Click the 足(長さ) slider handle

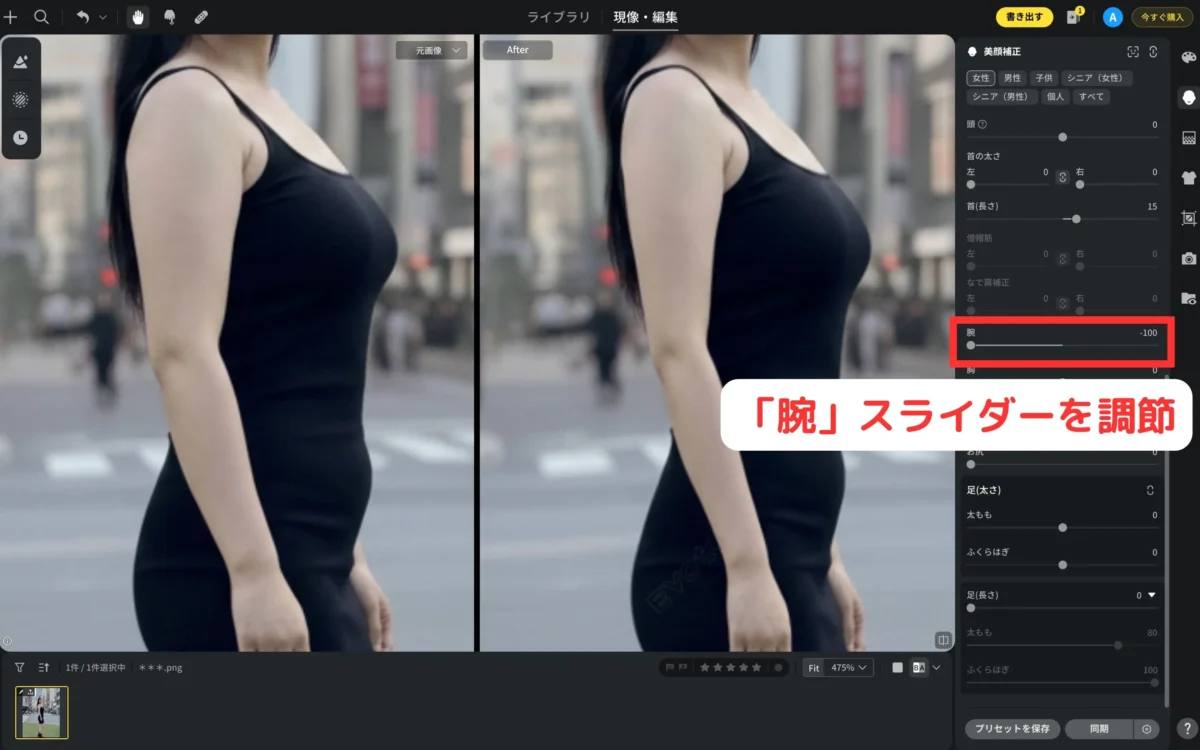(971, 608)
